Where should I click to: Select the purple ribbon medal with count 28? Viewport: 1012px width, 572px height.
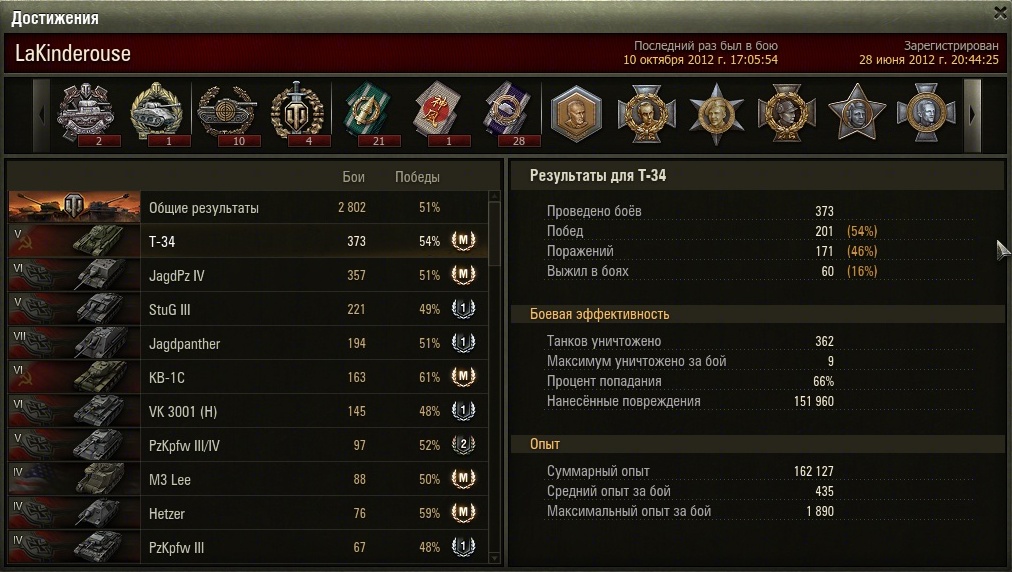click(x=507, y=113)
